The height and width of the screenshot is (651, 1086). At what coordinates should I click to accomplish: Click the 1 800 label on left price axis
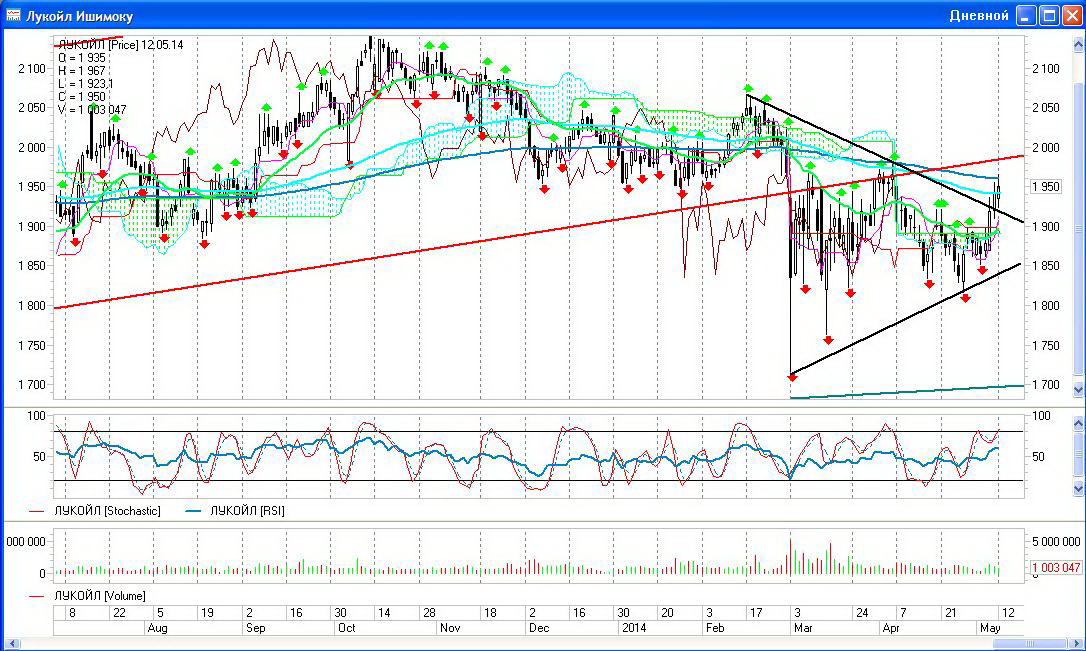[x=31, y=305]
